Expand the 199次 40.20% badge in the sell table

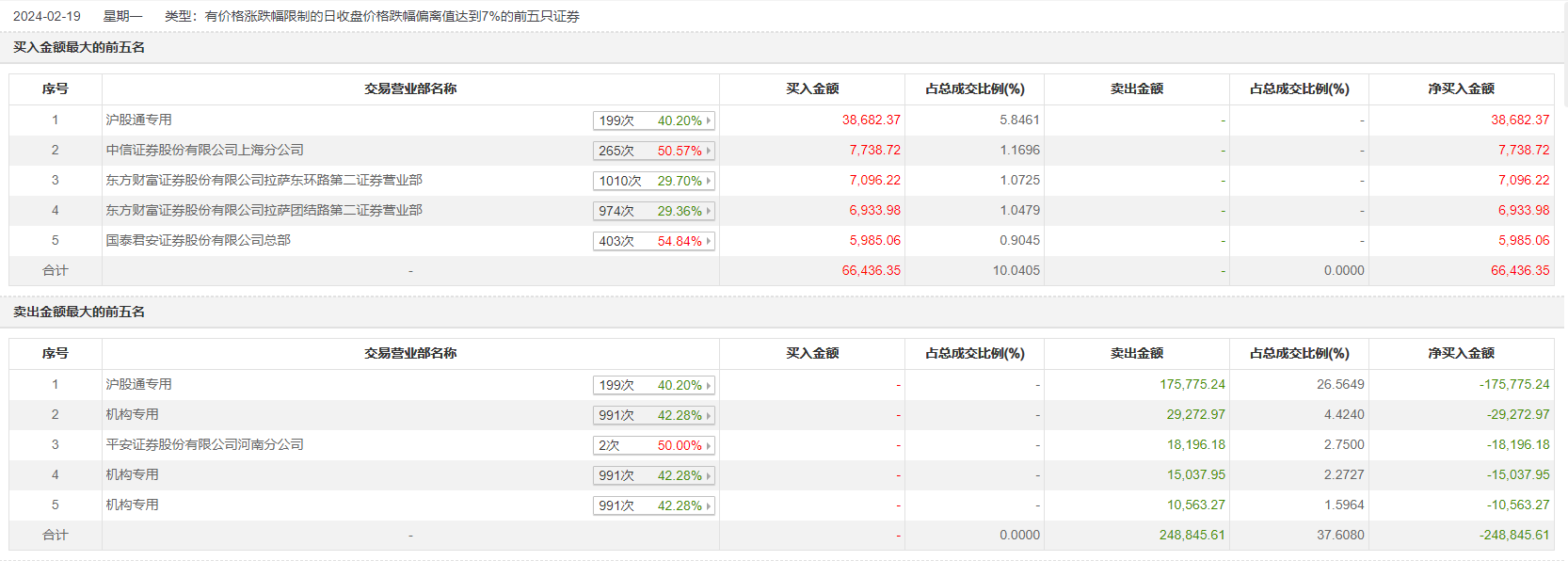click(x=708, y=385)
